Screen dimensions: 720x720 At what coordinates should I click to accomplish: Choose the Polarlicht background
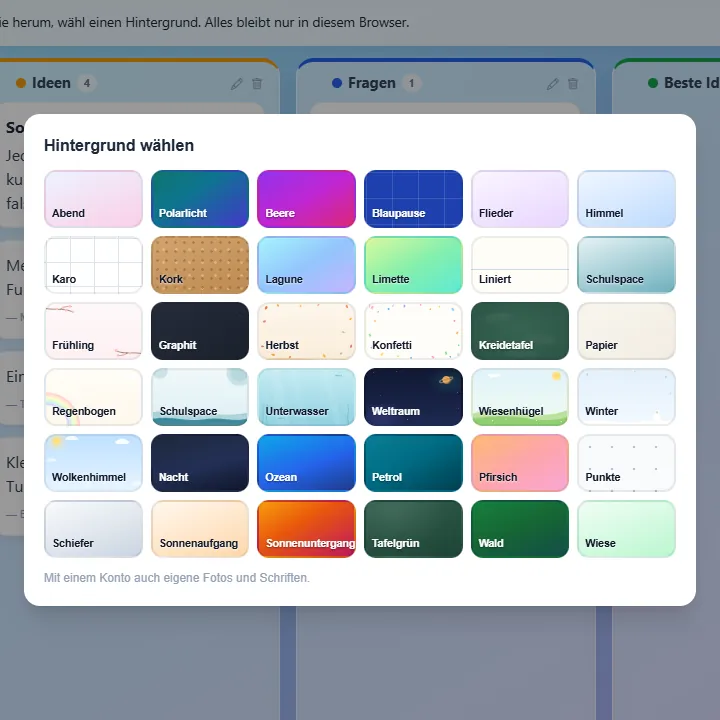point(200,199)
